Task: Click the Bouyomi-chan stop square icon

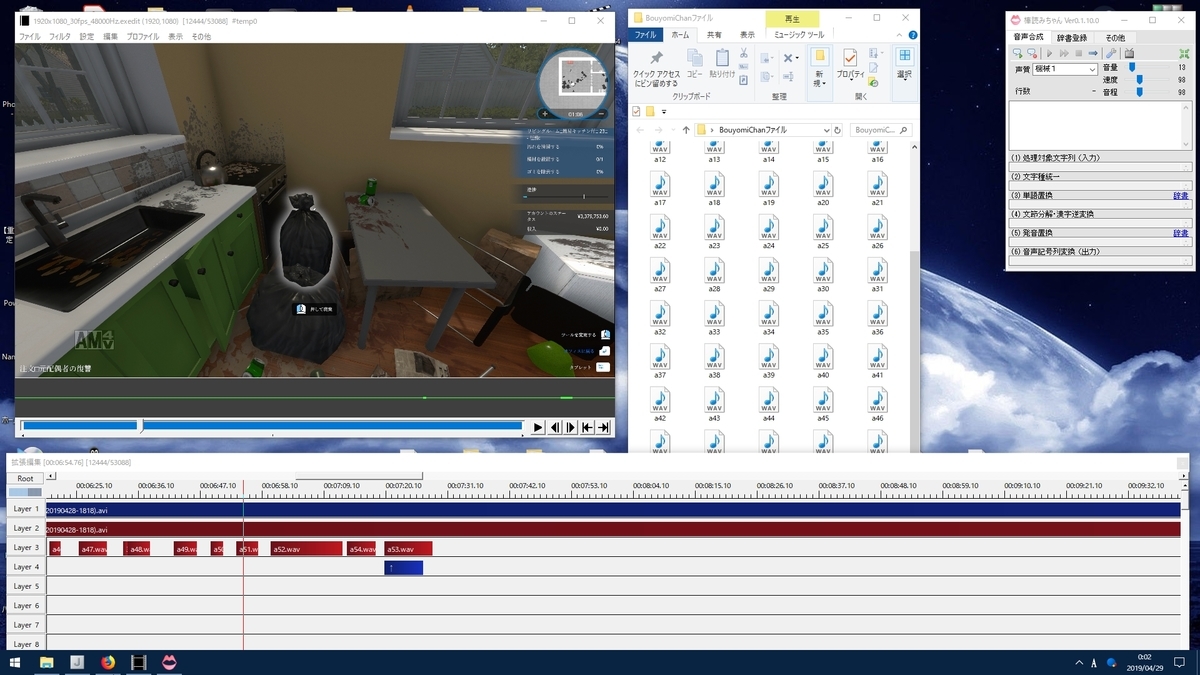Action: pyautogui.click(x=1078, y=53)
